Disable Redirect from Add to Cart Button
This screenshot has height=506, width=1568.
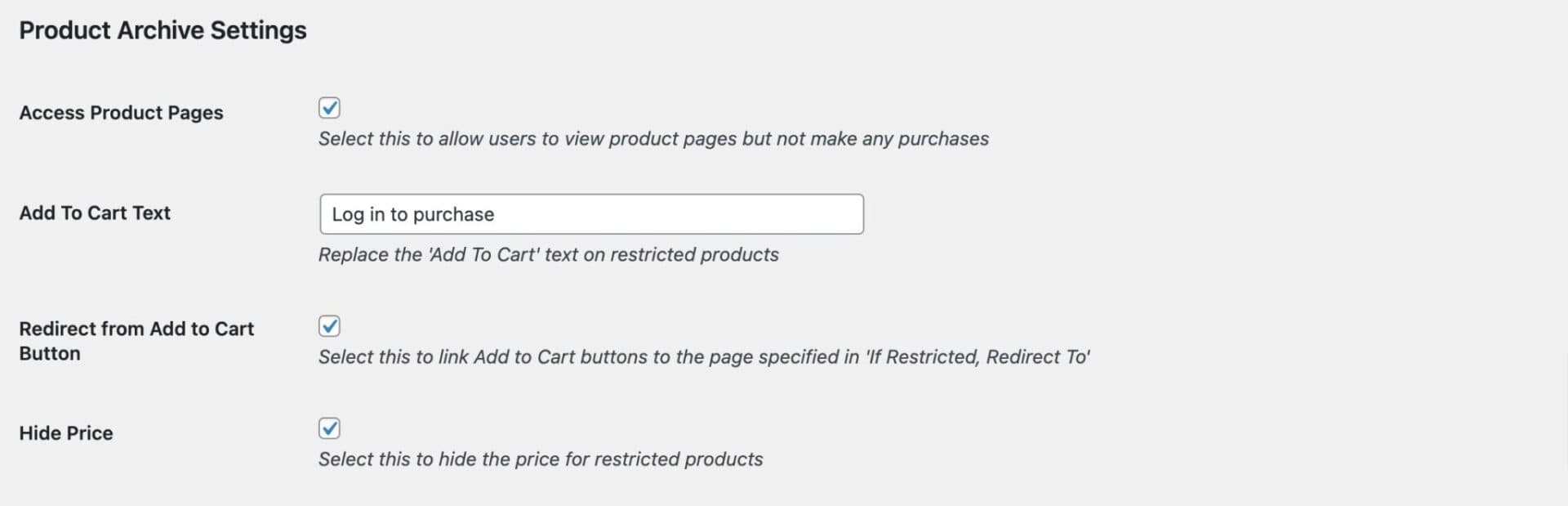[x=329, y=326]
